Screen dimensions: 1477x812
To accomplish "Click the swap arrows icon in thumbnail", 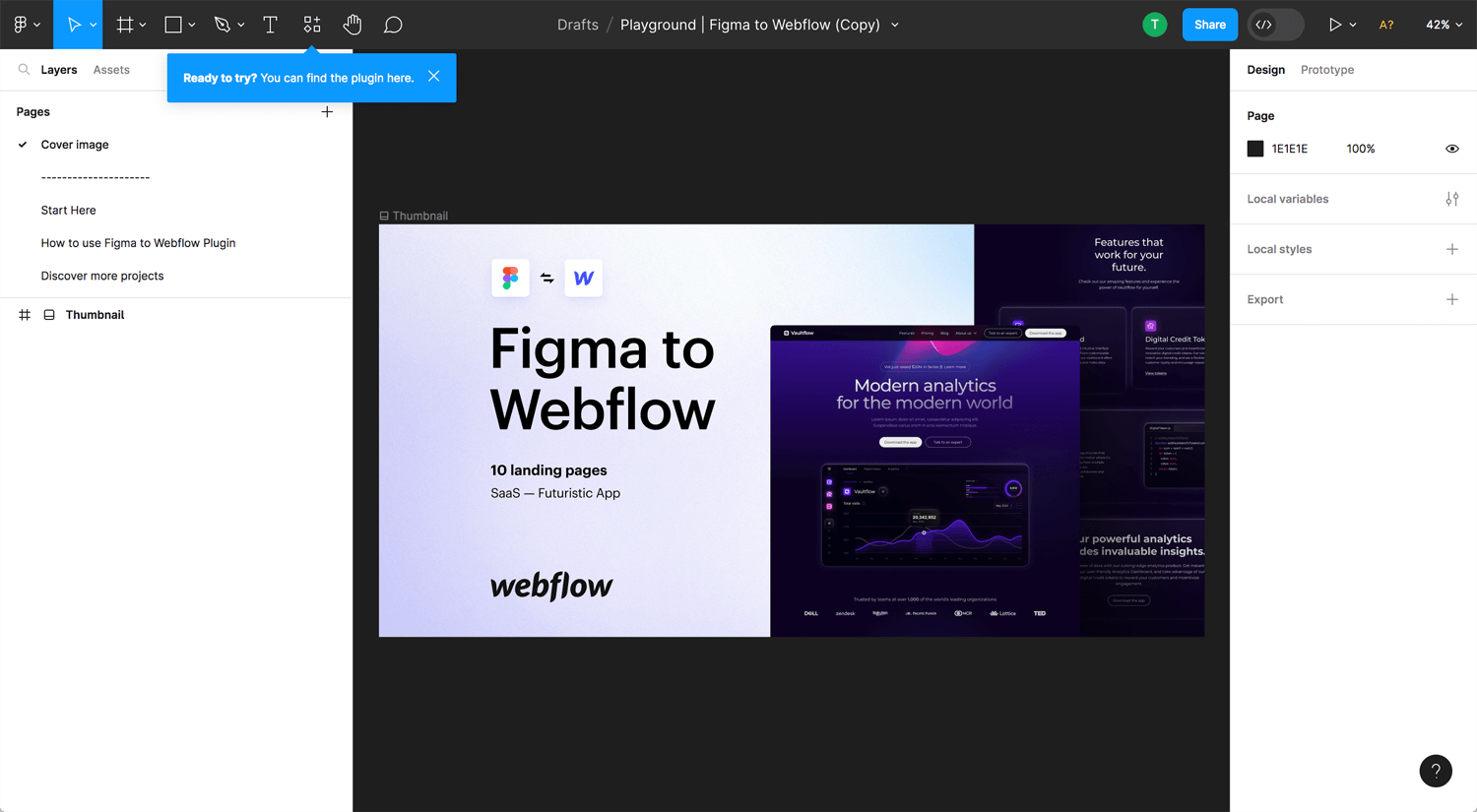I will 546,279.
